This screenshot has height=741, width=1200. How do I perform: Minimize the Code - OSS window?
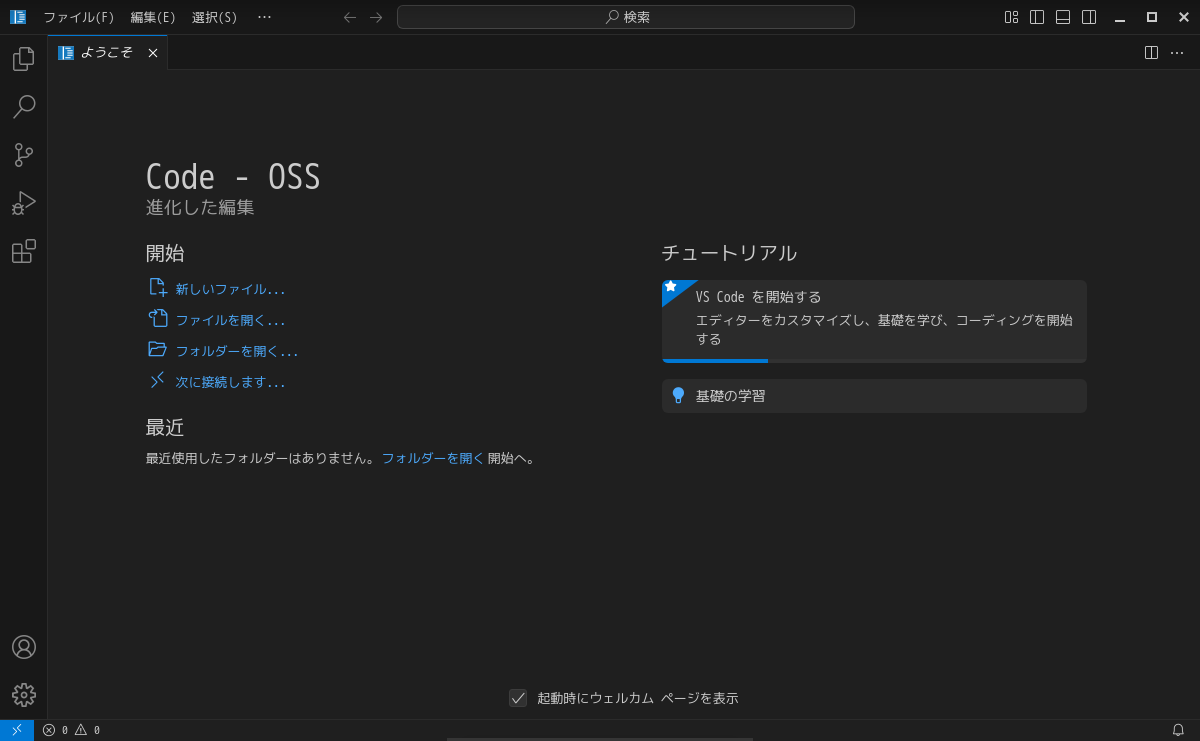click(1120, 17)
